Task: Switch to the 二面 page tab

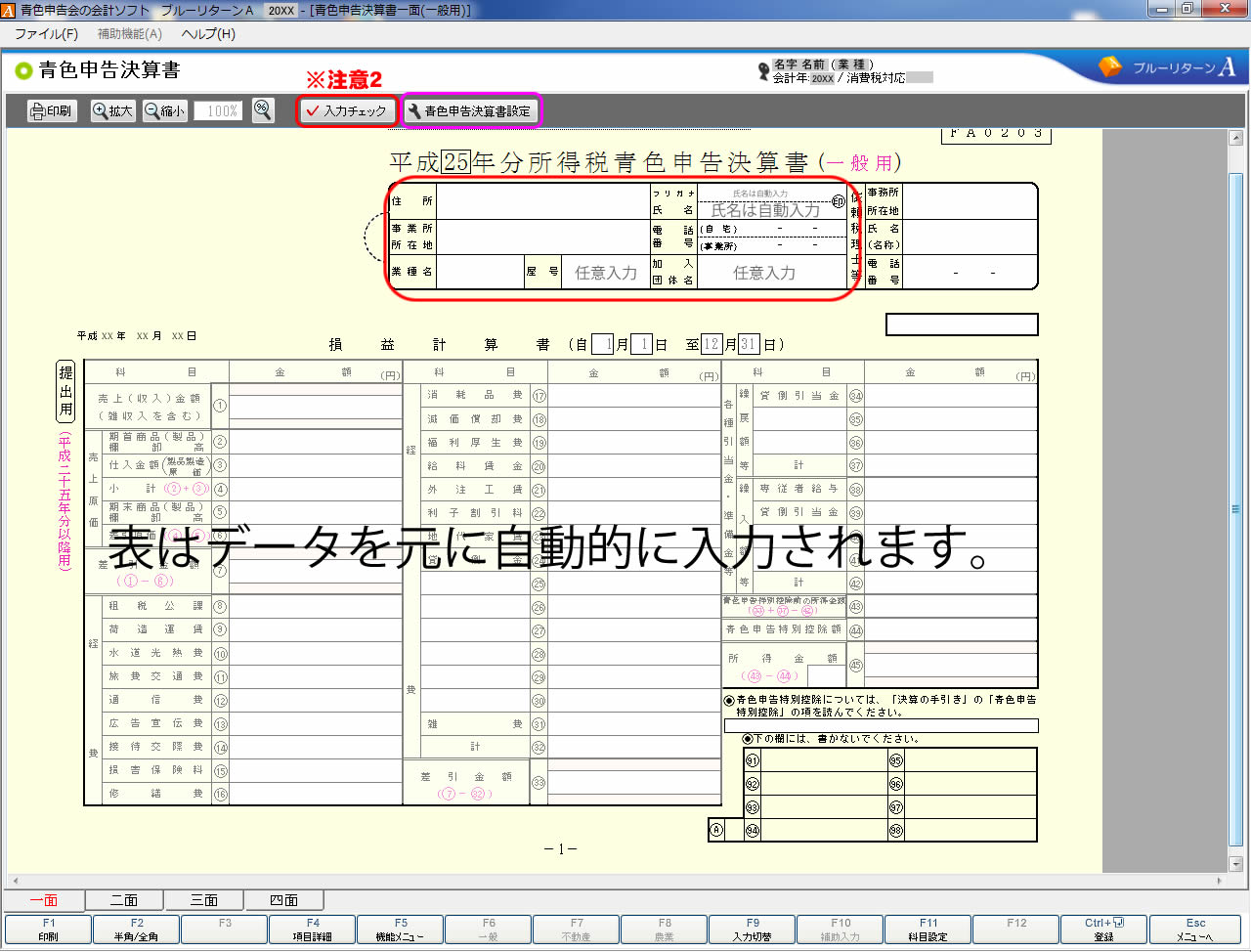Action: pyautogui.click(x=124, y=900)
